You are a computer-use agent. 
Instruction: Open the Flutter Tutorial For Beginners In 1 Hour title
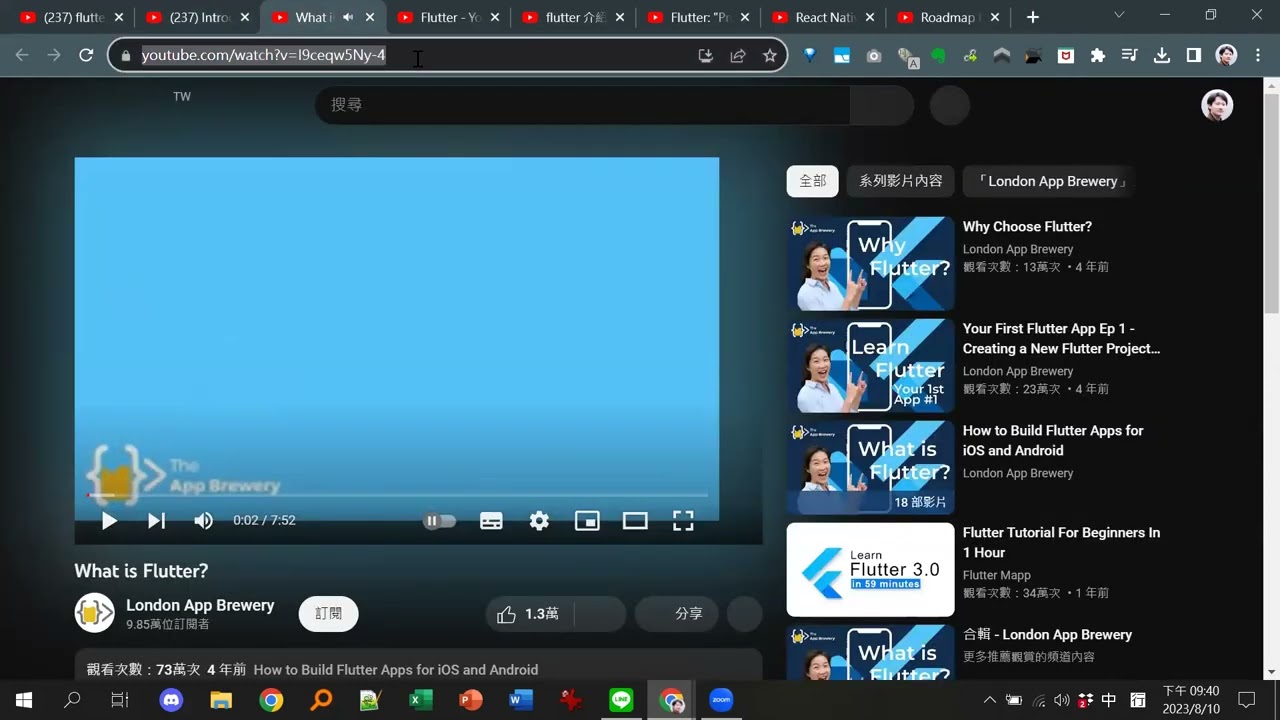point(1062,542)
